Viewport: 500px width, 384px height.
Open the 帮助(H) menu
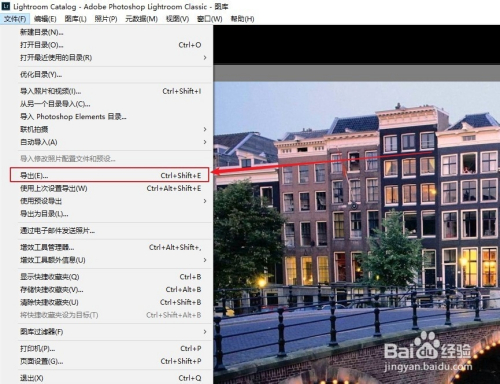coord(242,19)
